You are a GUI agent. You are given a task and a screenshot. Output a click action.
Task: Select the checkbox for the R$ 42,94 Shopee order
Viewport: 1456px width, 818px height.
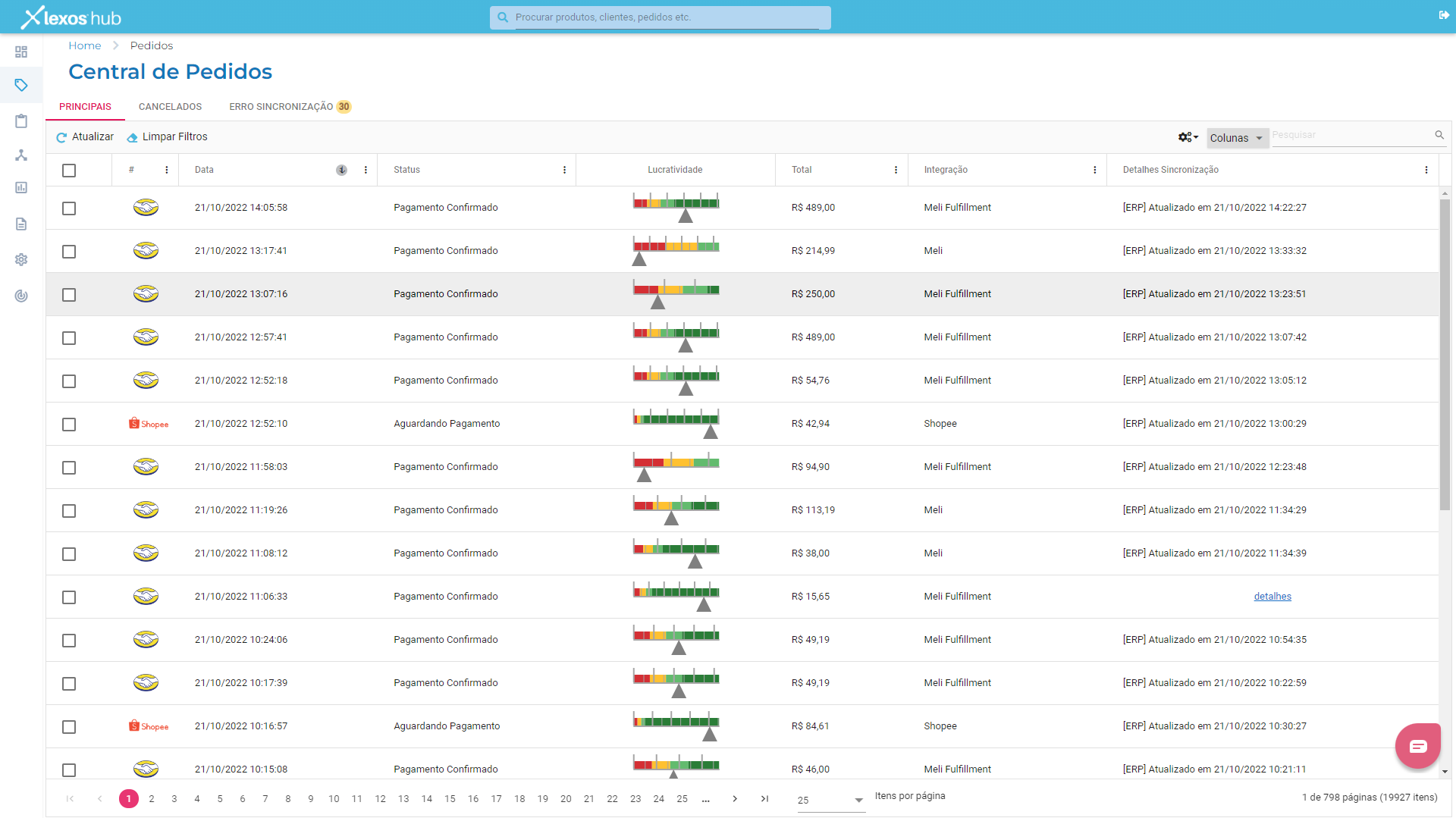[69, 425]
